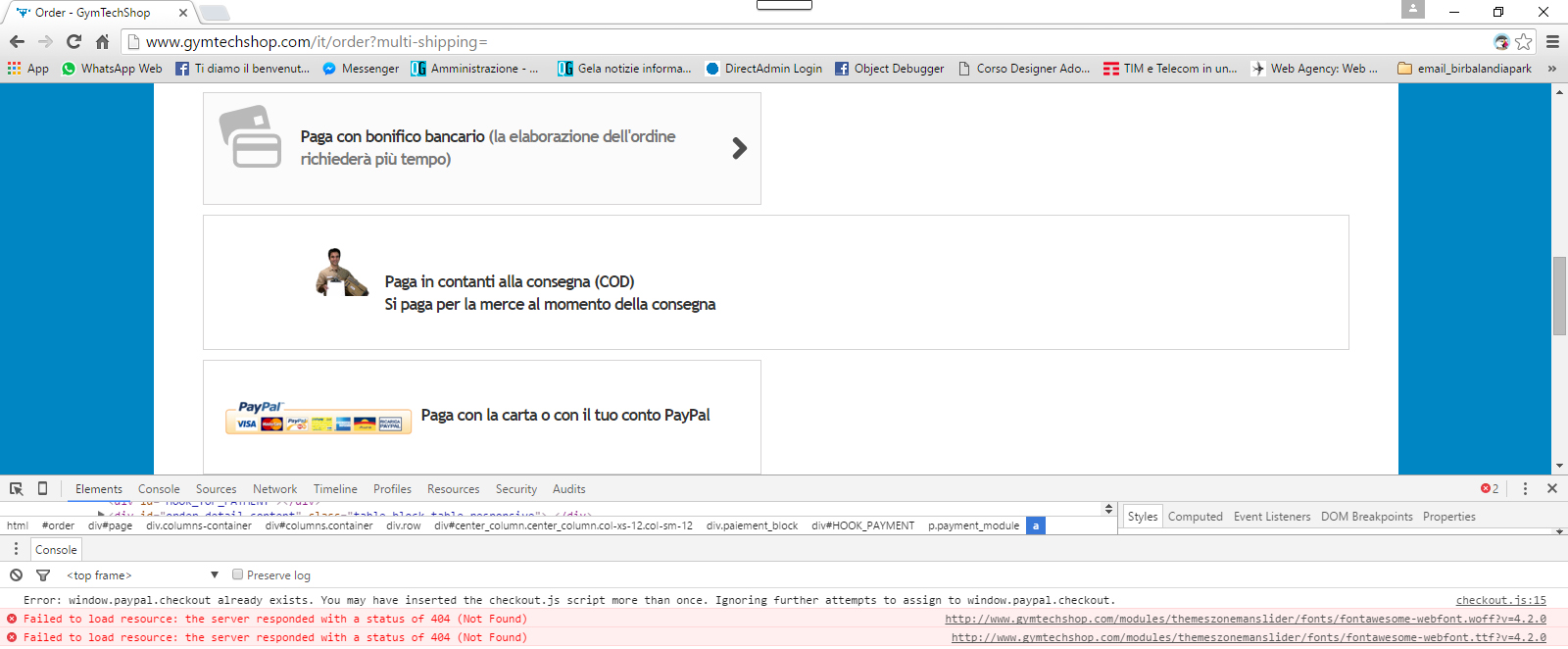Image resolution: width=1568 pixels, height=649 pixels.
Task: Switch to the Network DevTools tab
Action: point(274,489)
